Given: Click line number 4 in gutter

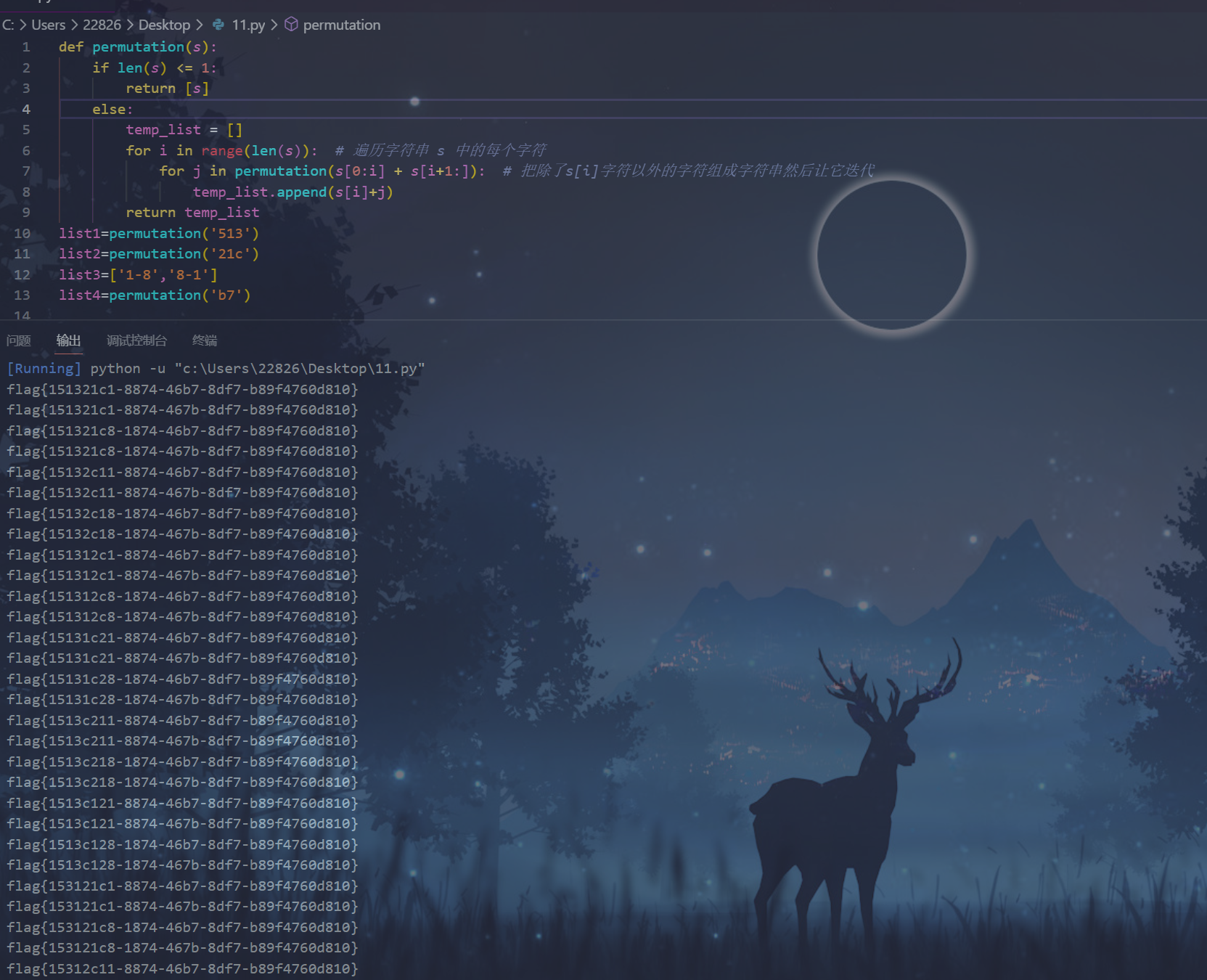Looking at the screenshot, I should coord(26,109).
